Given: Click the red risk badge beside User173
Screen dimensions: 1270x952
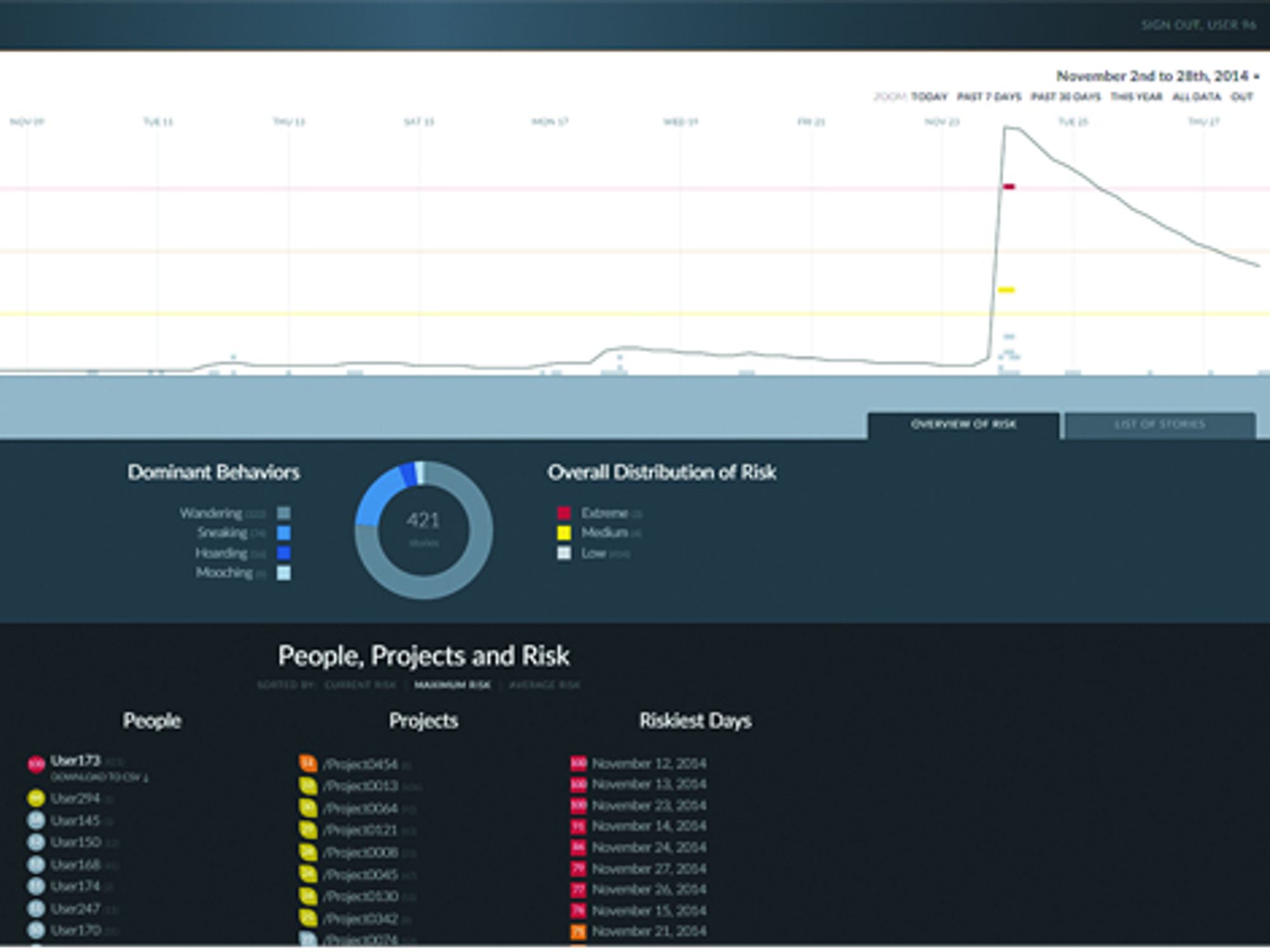Looking at the screenshot, I should tap(36, 764).
